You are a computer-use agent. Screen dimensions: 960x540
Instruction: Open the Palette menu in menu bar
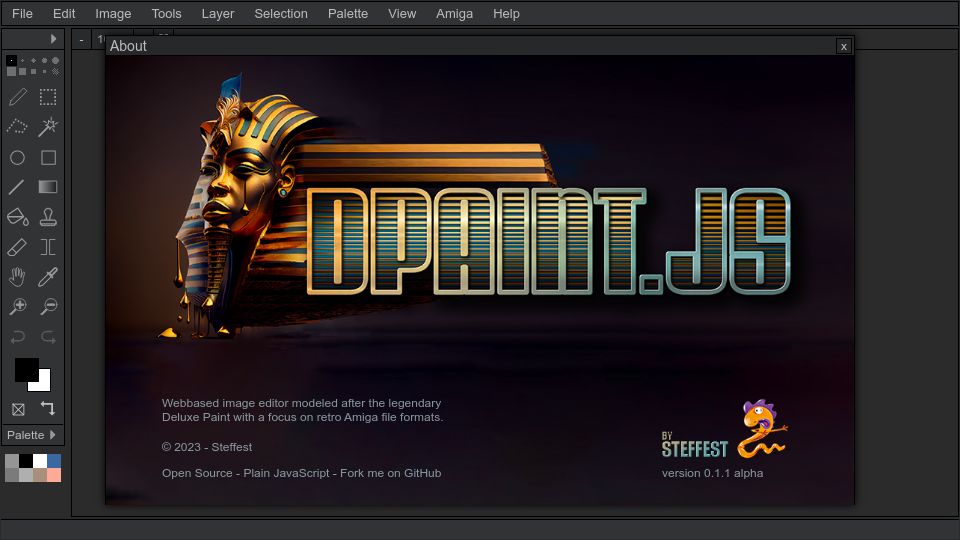pos(348,13)
